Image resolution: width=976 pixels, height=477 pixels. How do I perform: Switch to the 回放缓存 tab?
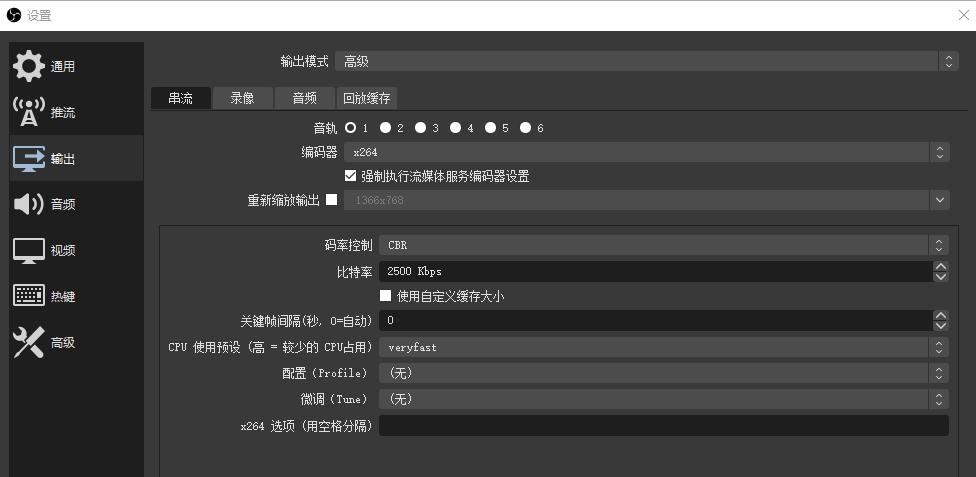point(367,98)
